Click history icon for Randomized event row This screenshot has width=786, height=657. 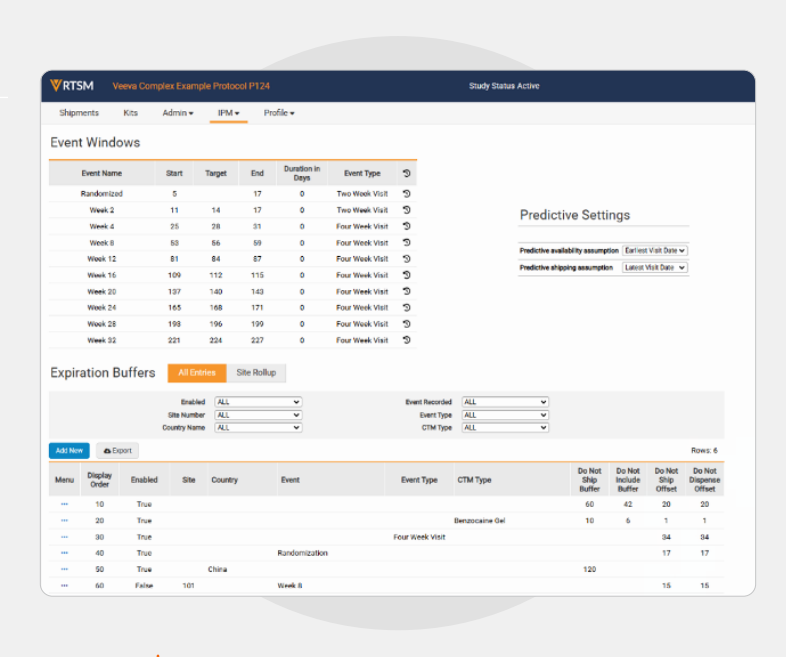407,193
